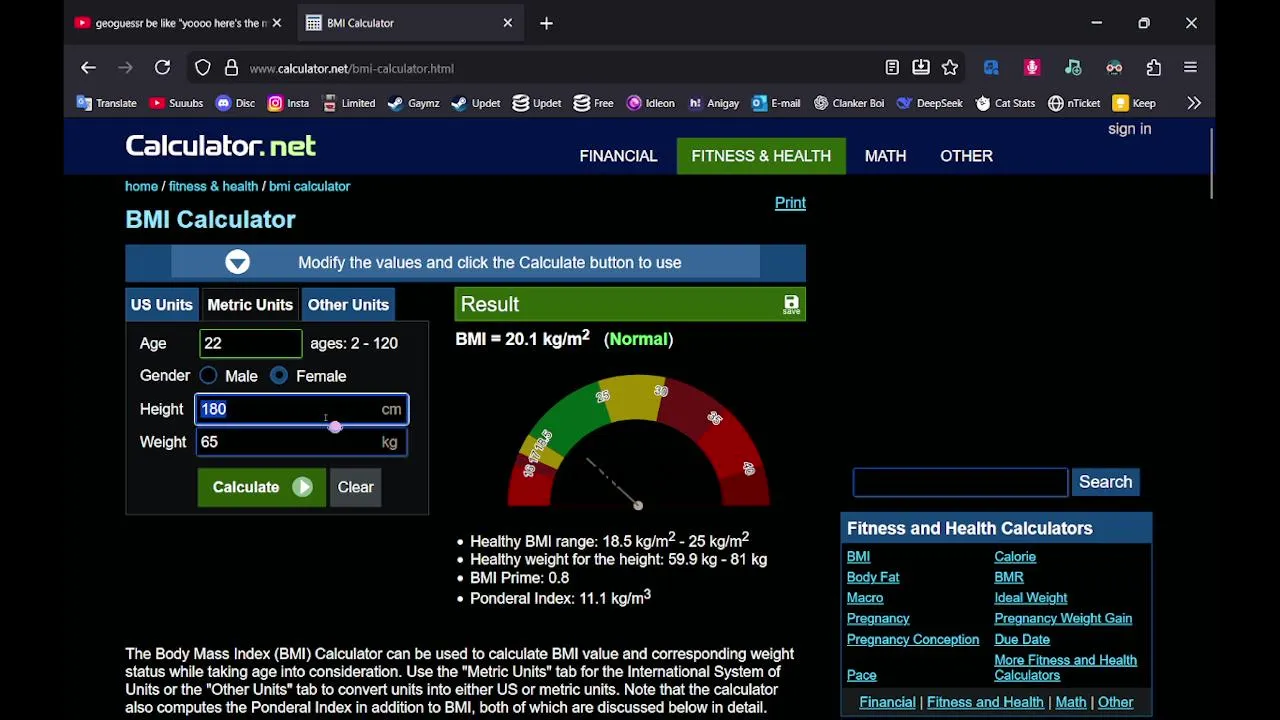Open a new browser tab
The width and height of the screenshot is (1280, 720).
[546, 23]
